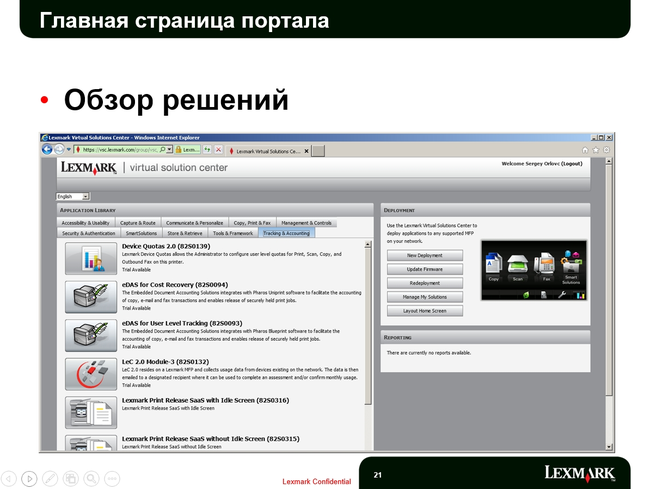650x489 pixels.
Task: Open a new blank browser tab
Action: (x=318, y=151)
